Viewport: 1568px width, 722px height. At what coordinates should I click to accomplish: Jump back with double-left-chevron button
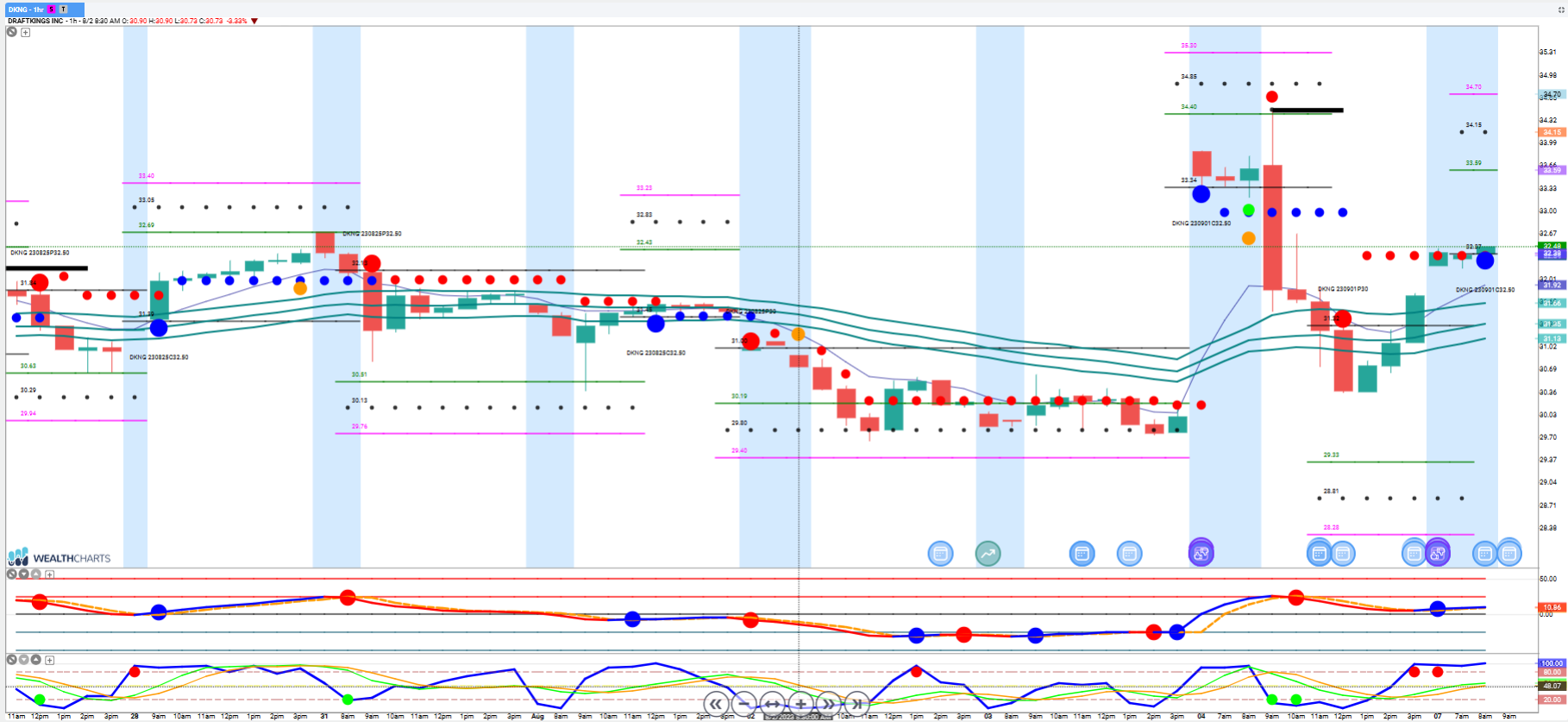tap(716, 704)
